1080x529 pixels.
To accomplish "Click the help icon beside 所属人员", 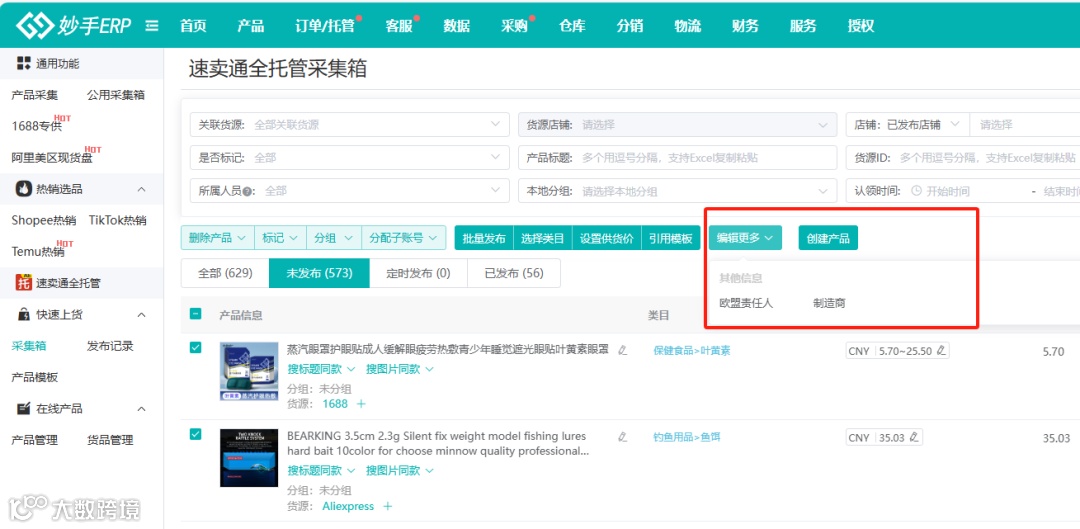I will 247,191.
